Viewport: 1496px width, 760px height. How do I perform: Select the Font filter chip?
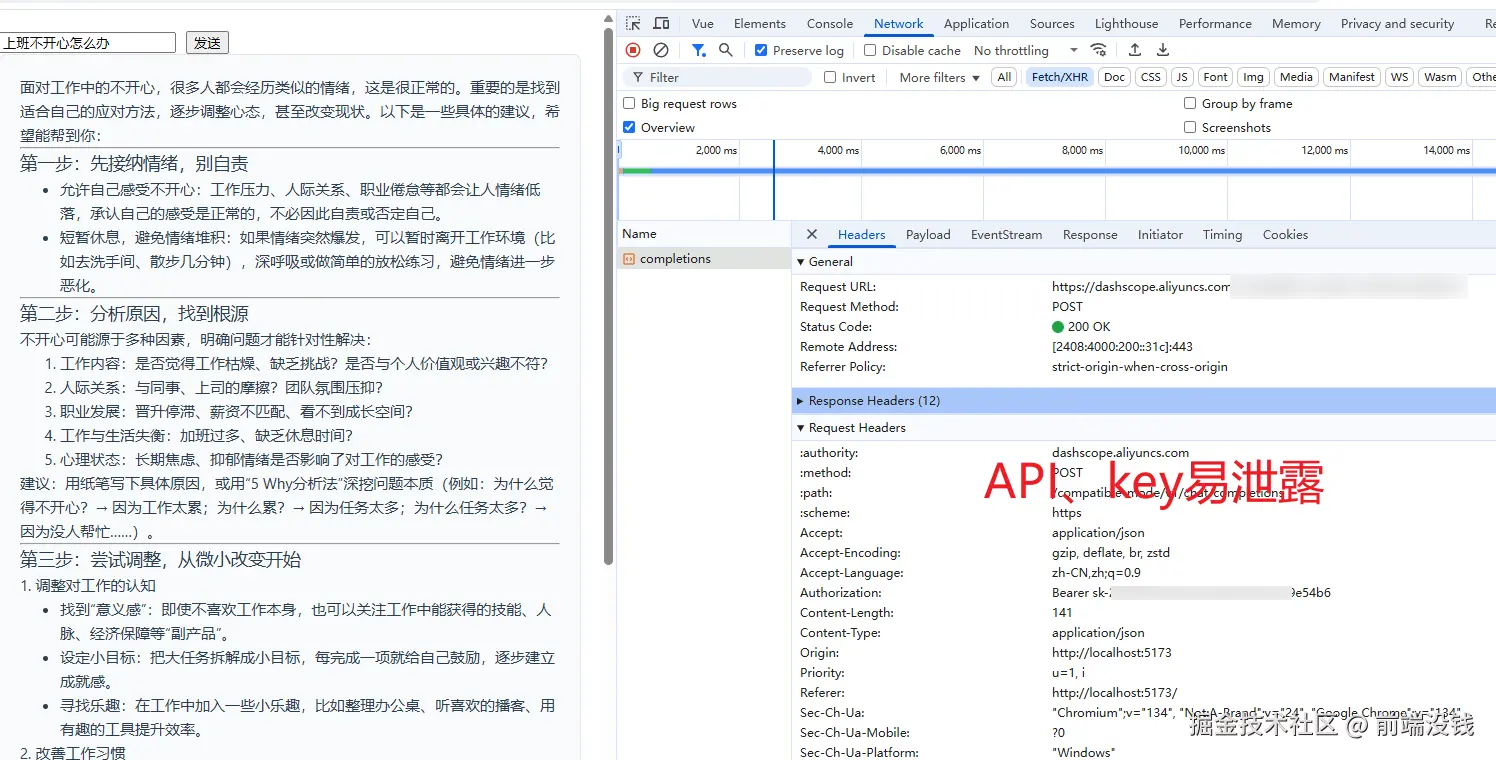pos(1215,77)
